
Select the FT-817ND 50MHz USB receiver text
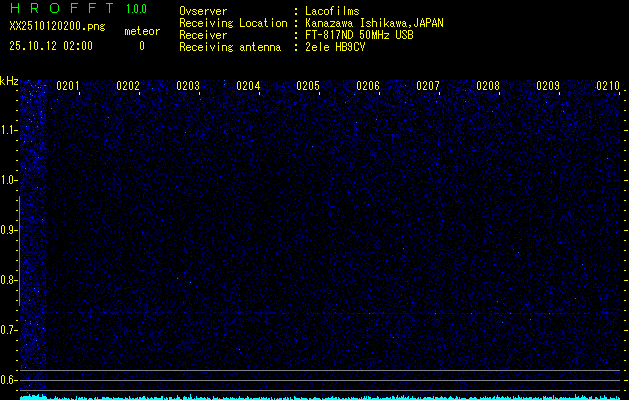[359, 35]
